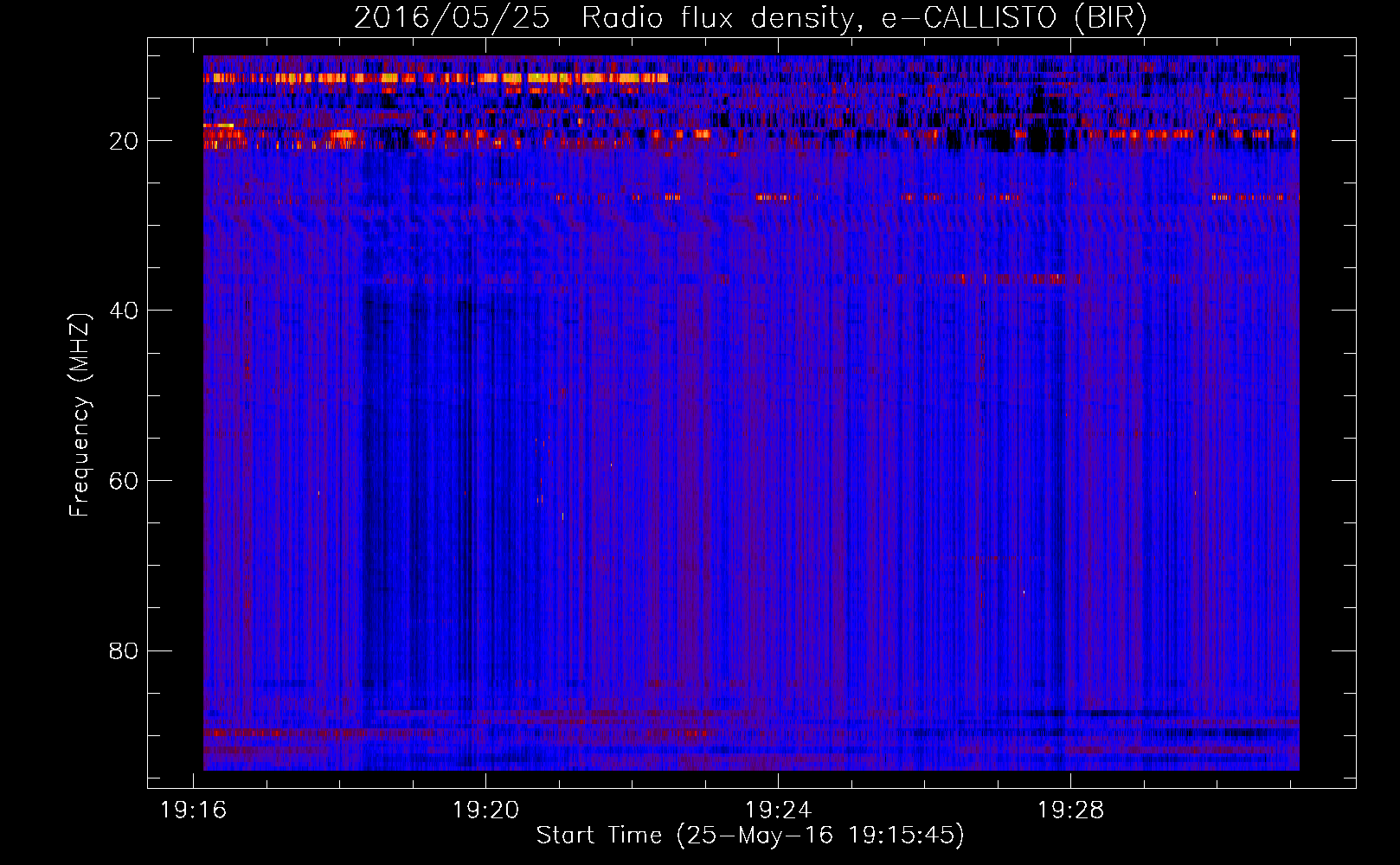Click the '19:16' time tick label

coord(194,811)
